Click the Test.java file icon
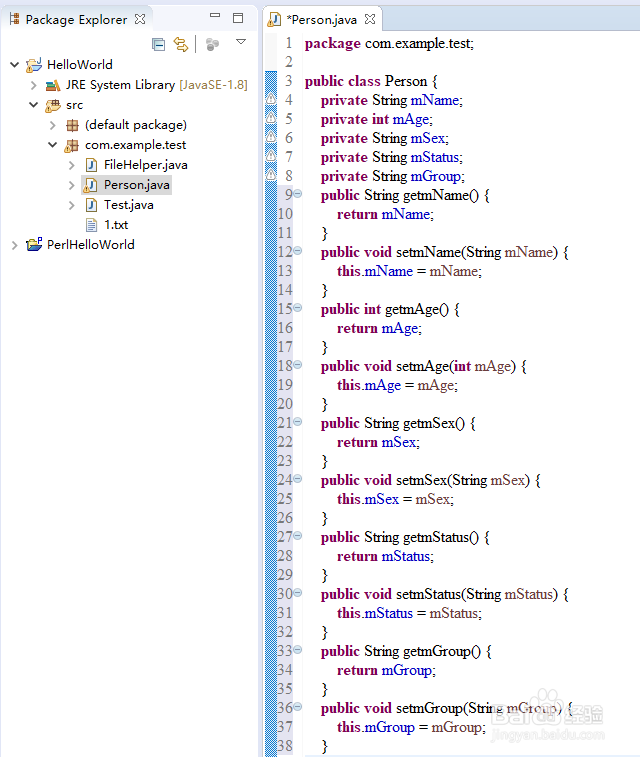The height and width of the screenshot is (757, 640). [91, 205]
